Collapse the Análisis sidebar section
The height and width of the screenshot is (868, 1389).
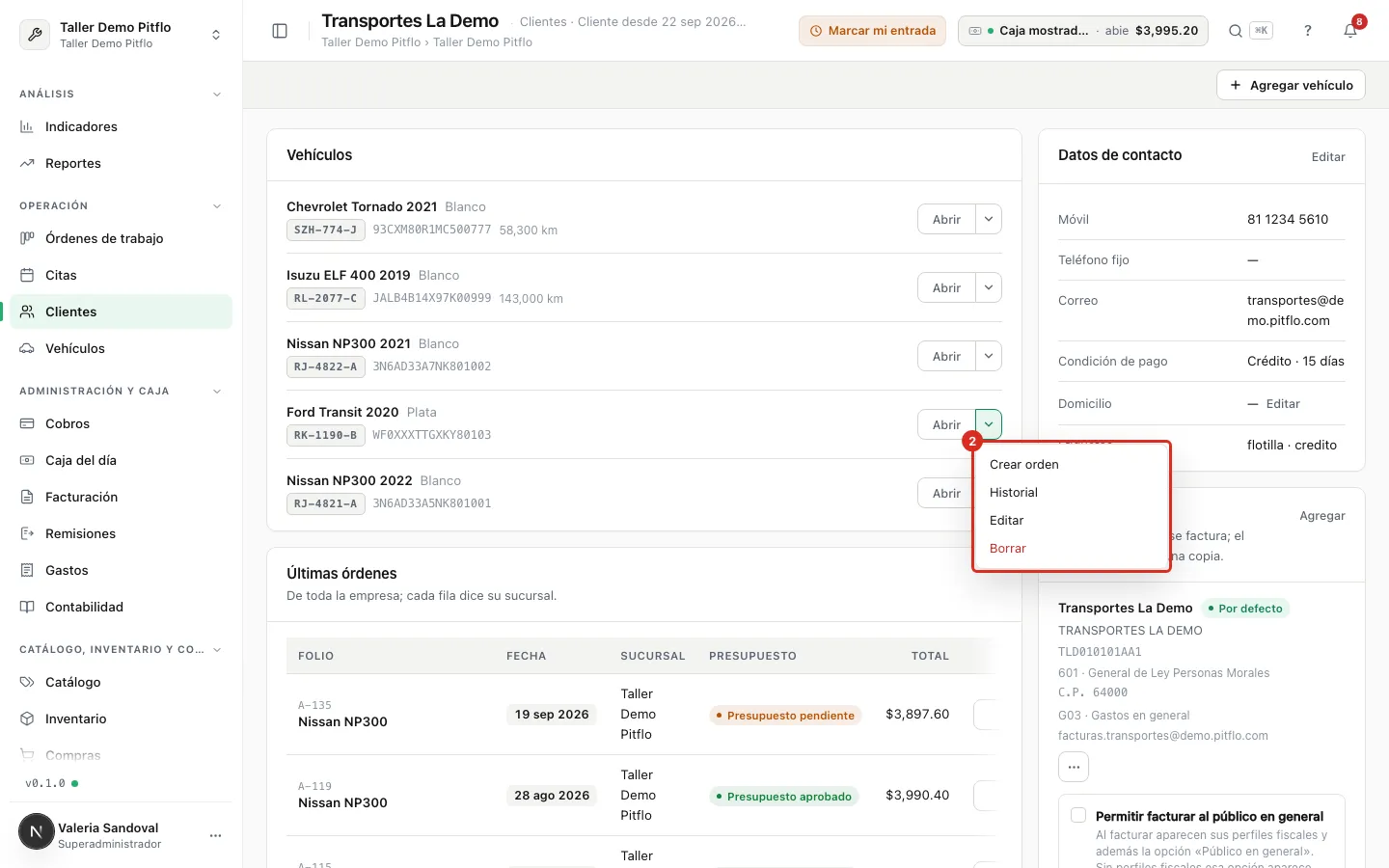[217, 95]
